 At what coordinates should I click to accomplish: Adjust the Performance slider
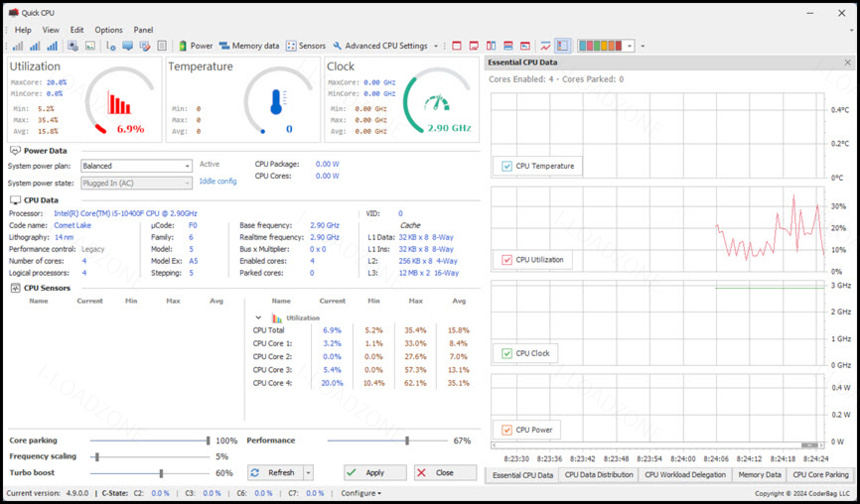(387, 441)
